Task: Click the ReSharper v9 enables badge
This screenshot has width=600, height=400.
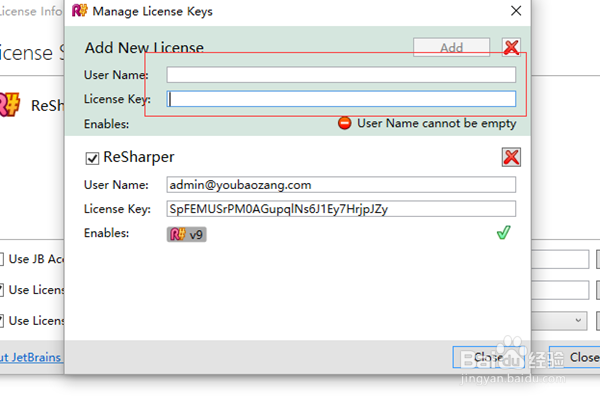Action: coord(187,234)
